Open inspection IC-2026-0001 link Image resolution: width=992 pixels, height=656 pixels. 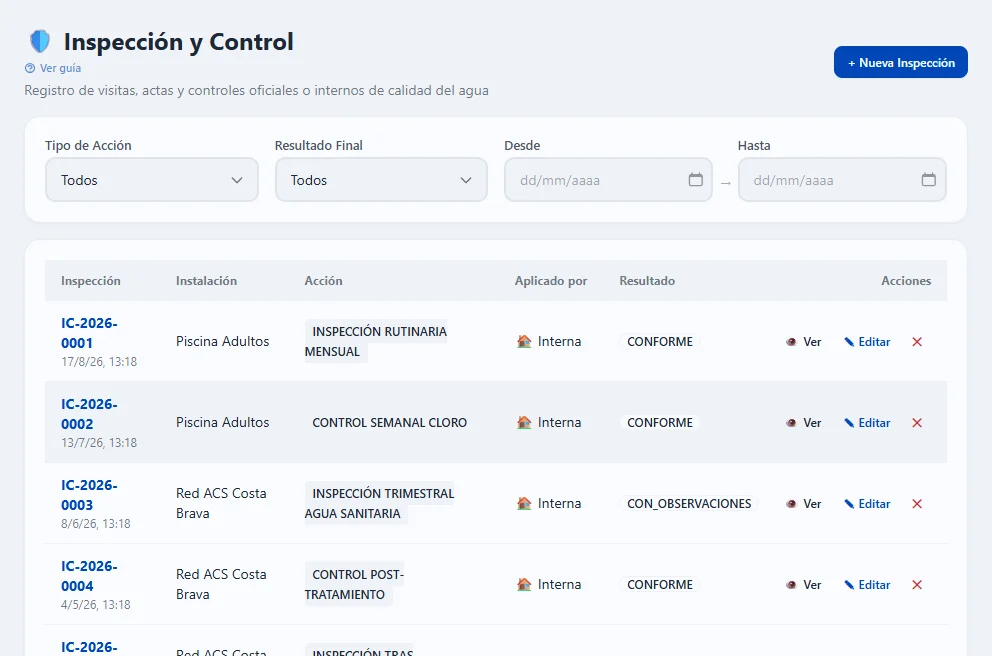tap(89, 333)
